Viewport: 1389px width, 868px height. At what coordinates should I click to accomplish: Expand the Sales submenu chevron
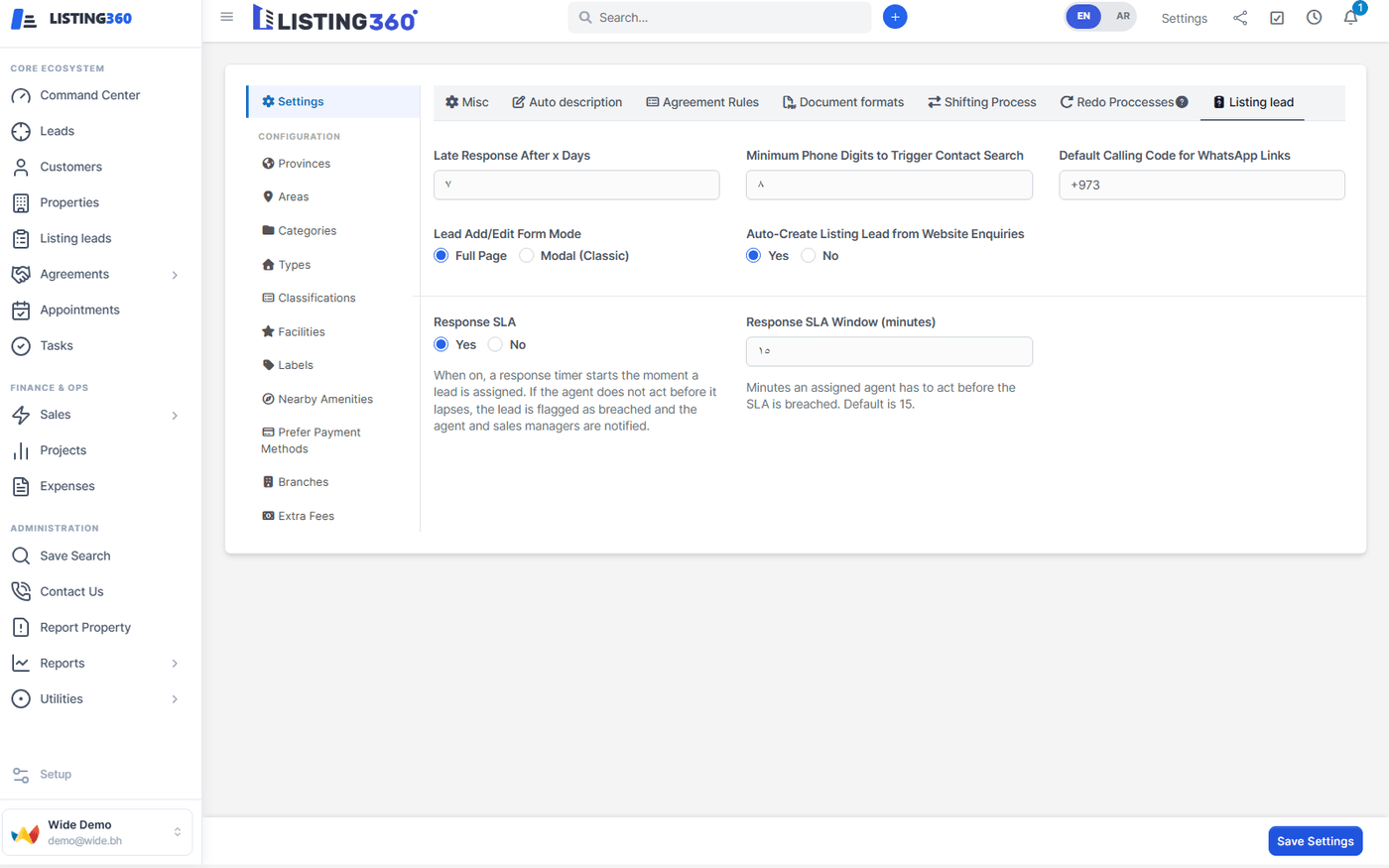point(175,416)
